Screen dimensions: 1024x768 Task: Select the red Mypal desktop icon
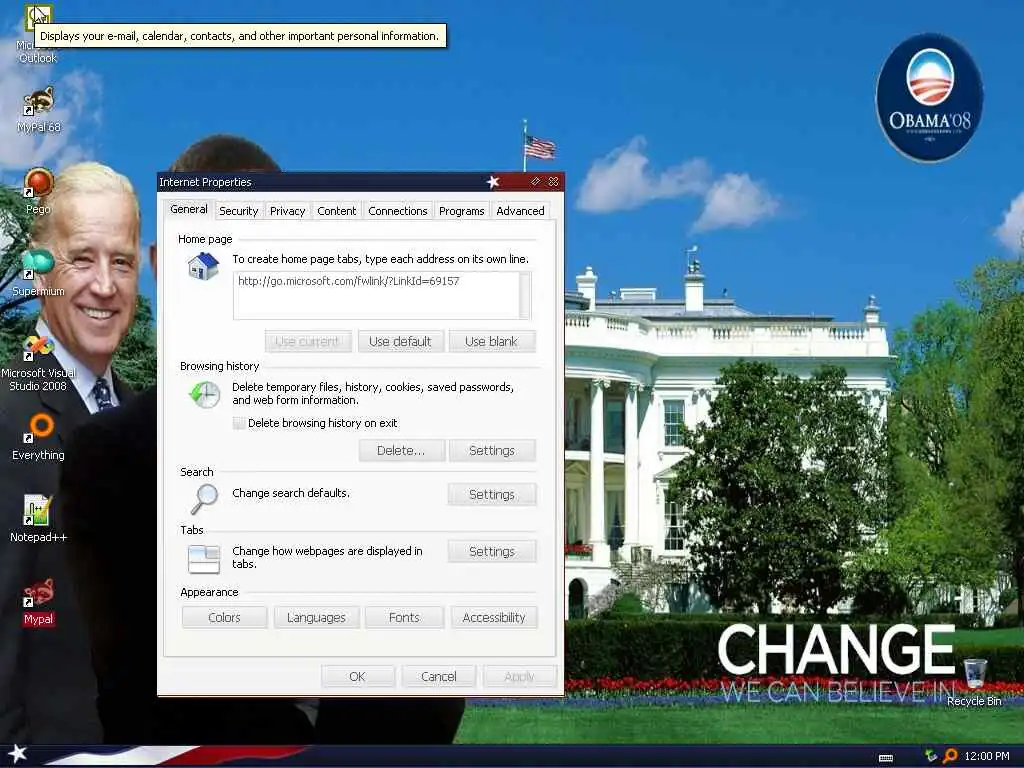[38, 601]
